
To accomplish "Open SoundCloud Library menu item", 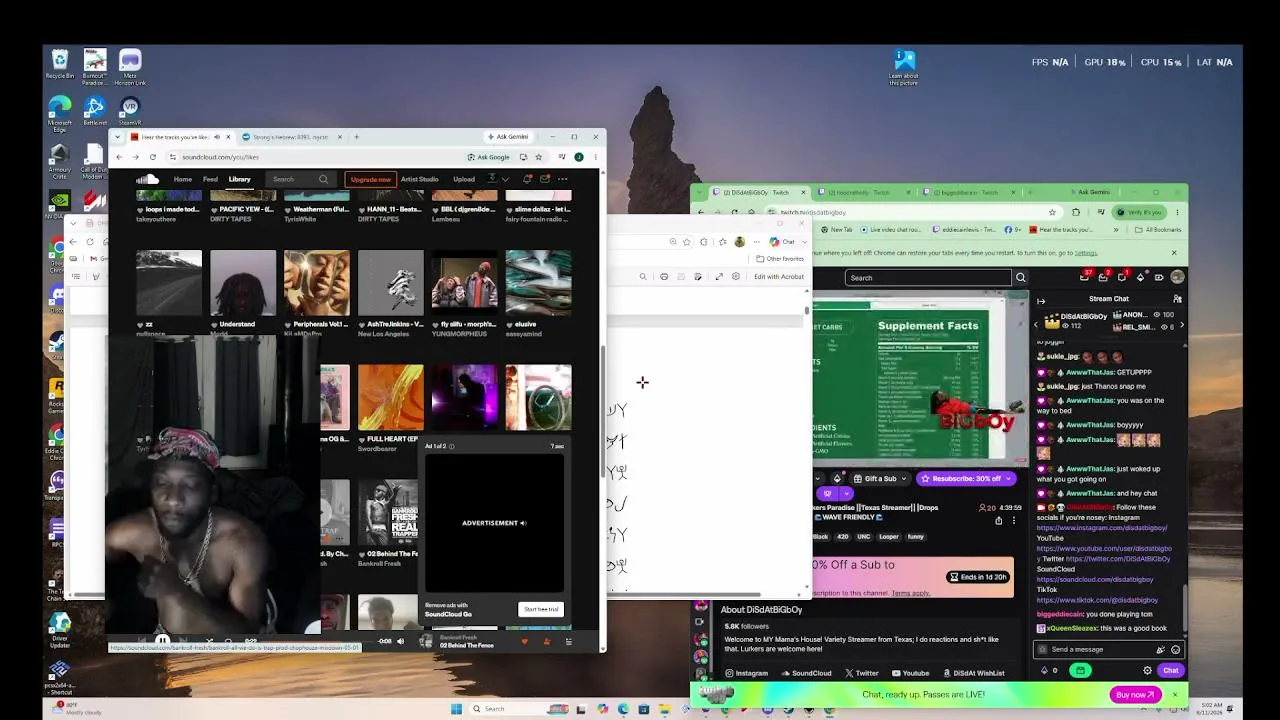I will [x=239, y=180].
